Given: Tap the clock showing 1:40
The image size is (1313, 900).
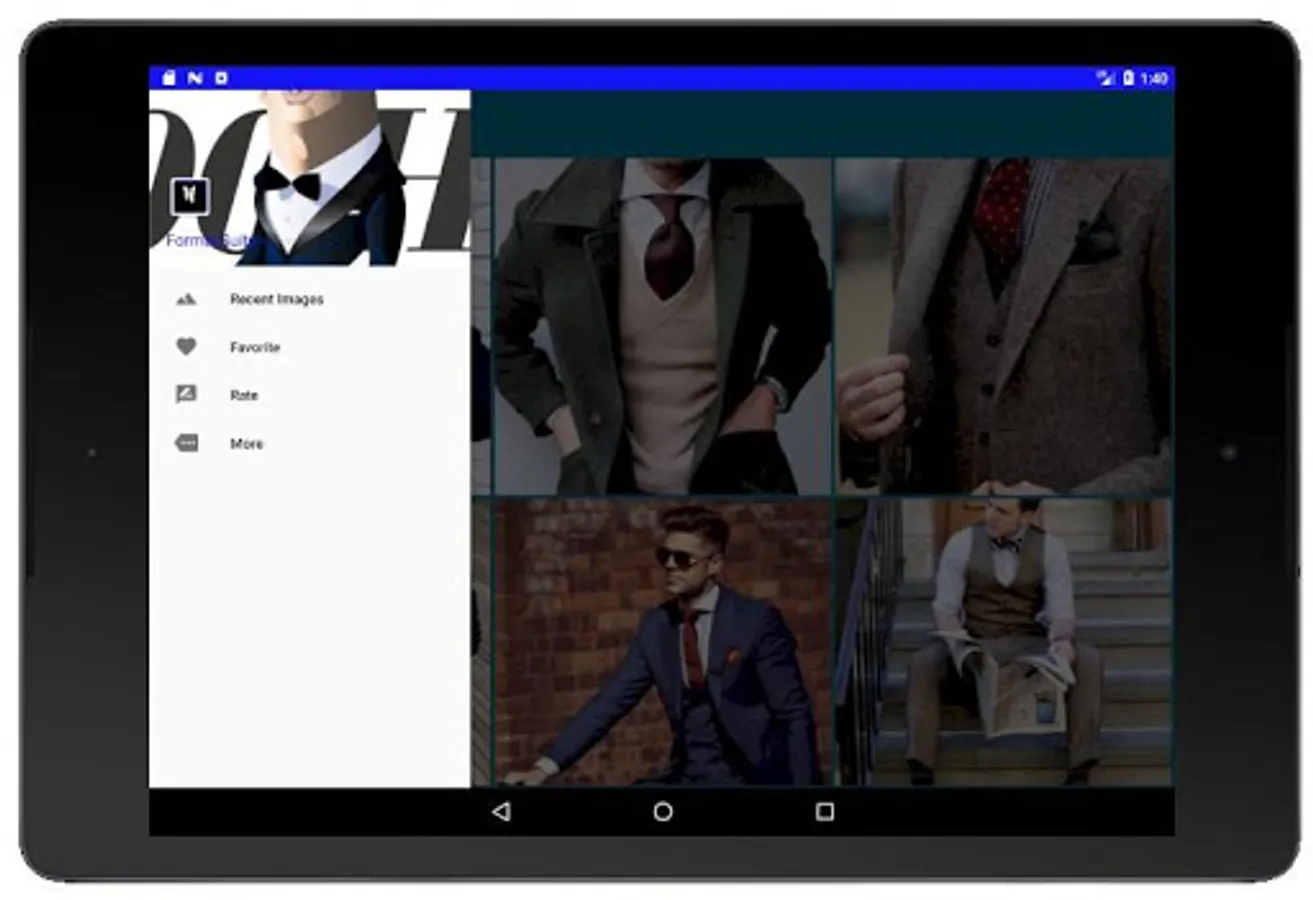Looking at the screenshot, I should (1154, 78).
